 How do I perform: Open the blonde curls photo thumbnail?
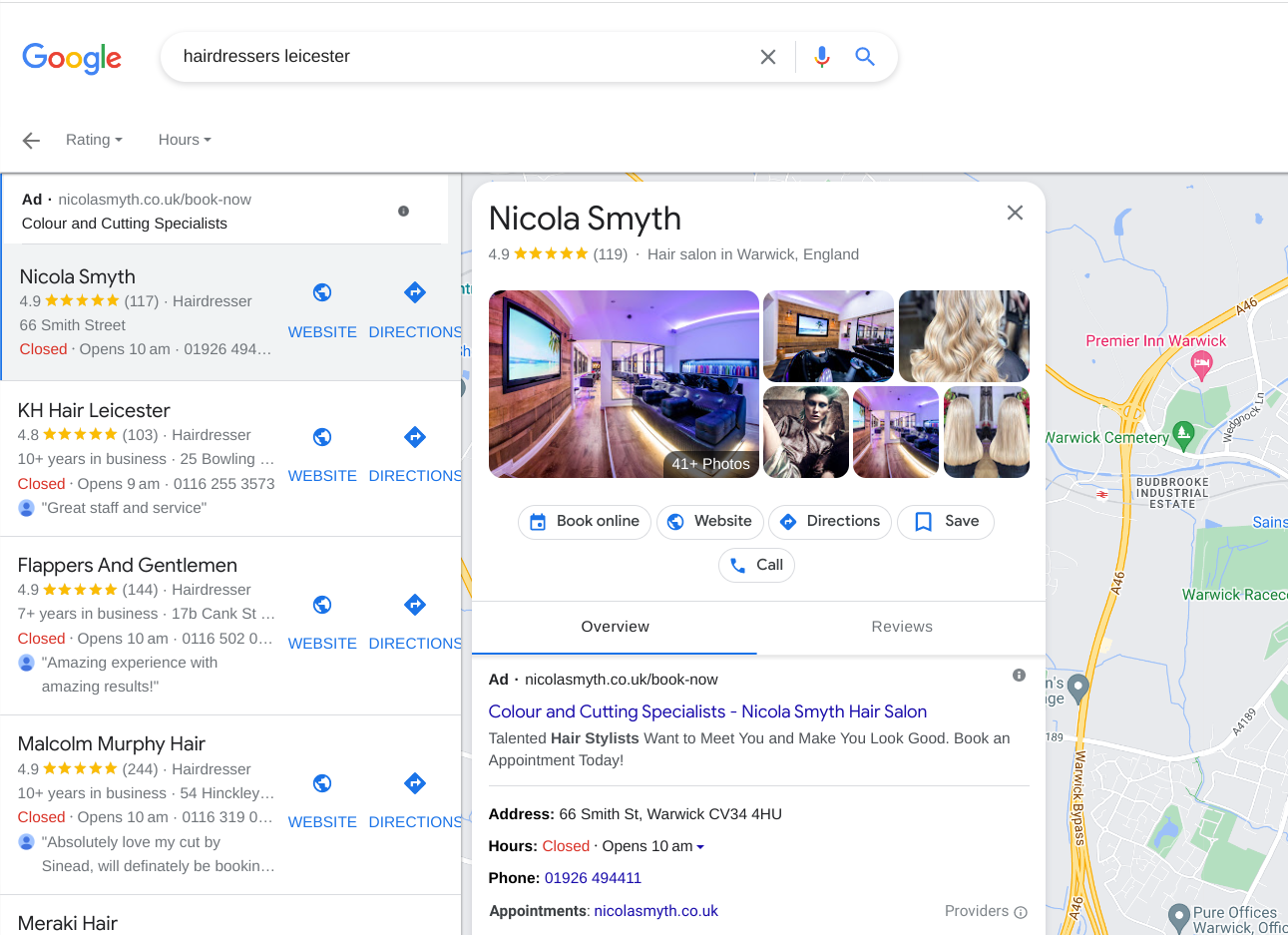coord(964,336)
